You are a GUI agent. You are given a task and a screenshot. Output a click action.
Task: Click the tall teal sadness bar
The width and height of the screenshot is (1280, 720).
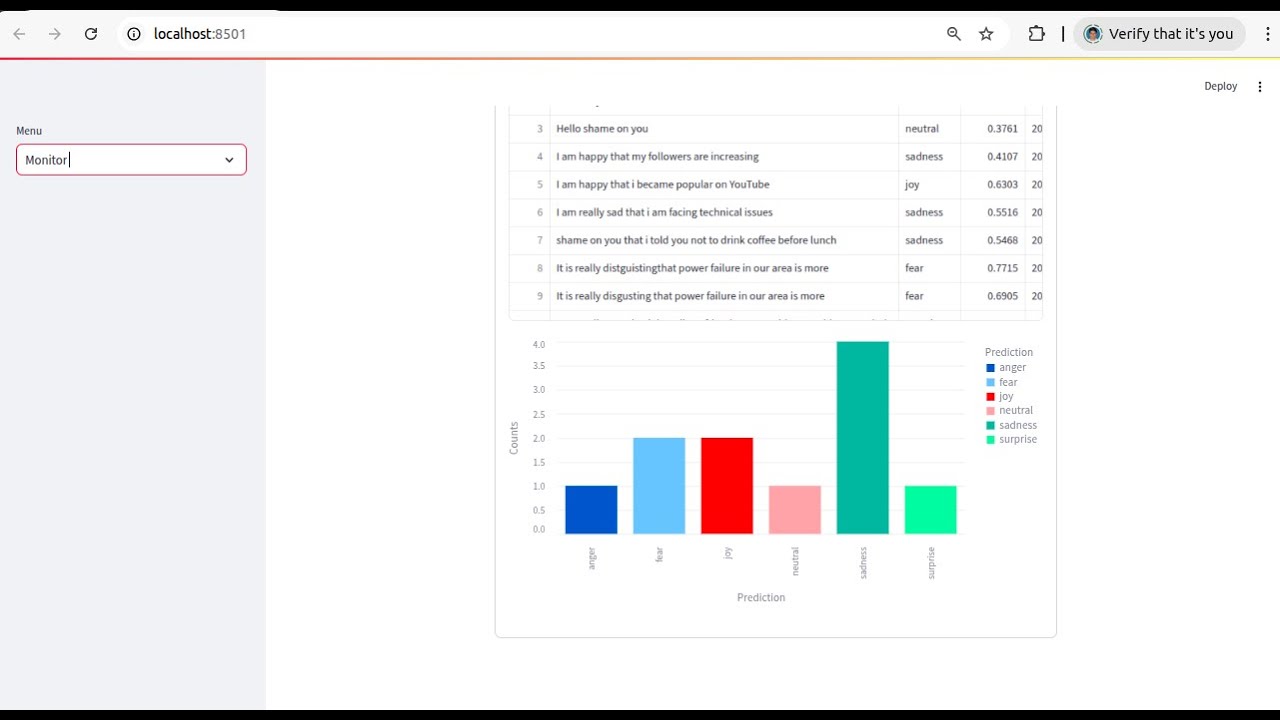click(863, 438)
